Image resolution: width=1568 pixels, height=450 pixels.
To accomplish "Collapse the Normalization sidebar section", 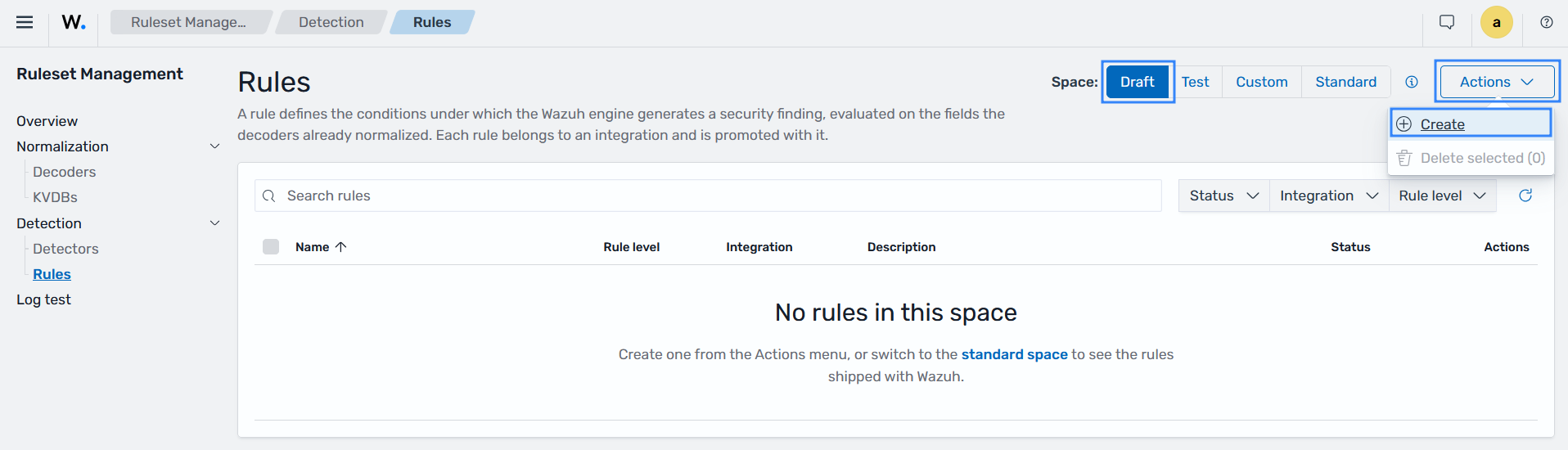I will tap(215, 146).
